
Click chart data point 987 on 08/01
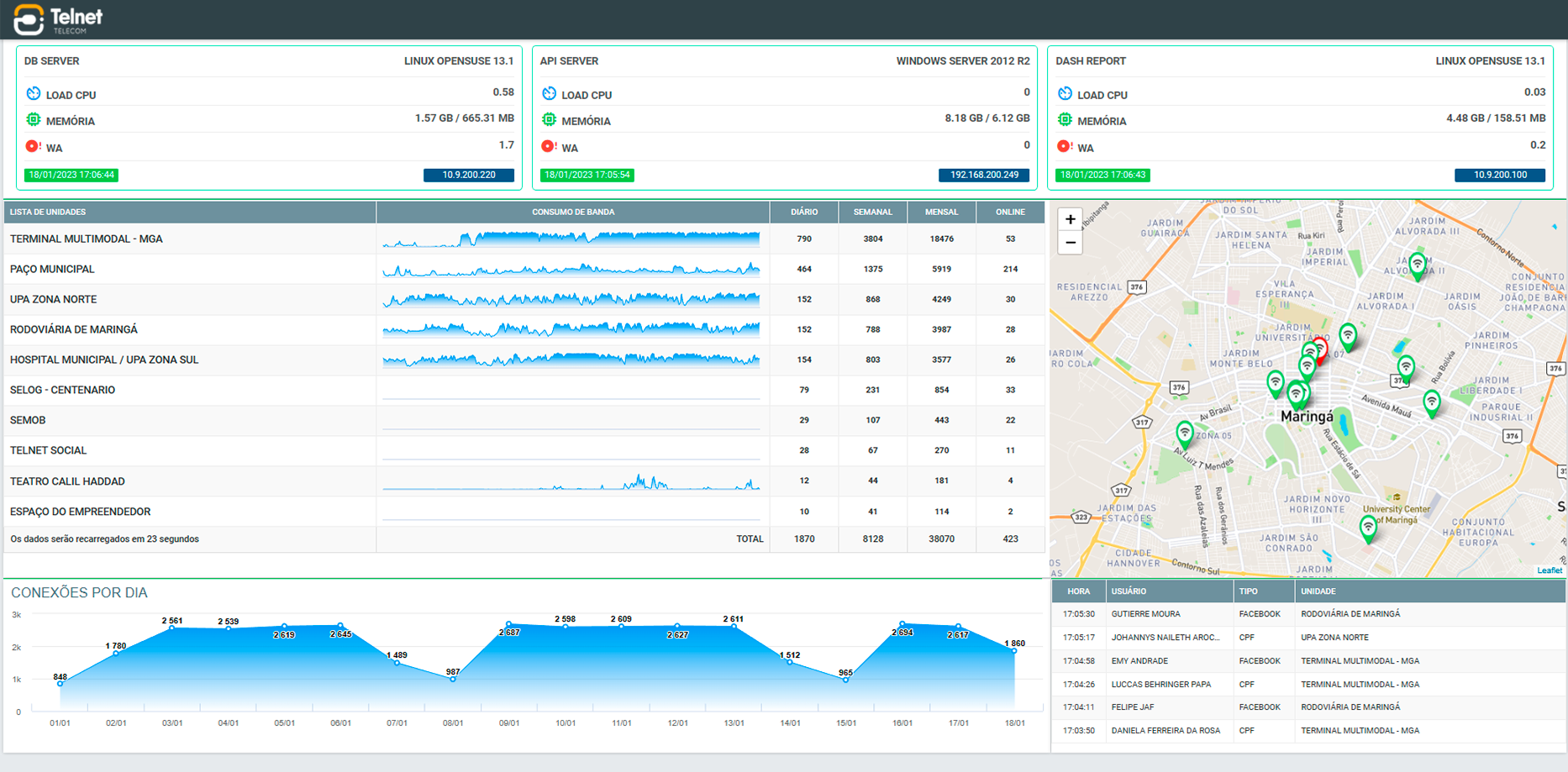tap(453, 679)
